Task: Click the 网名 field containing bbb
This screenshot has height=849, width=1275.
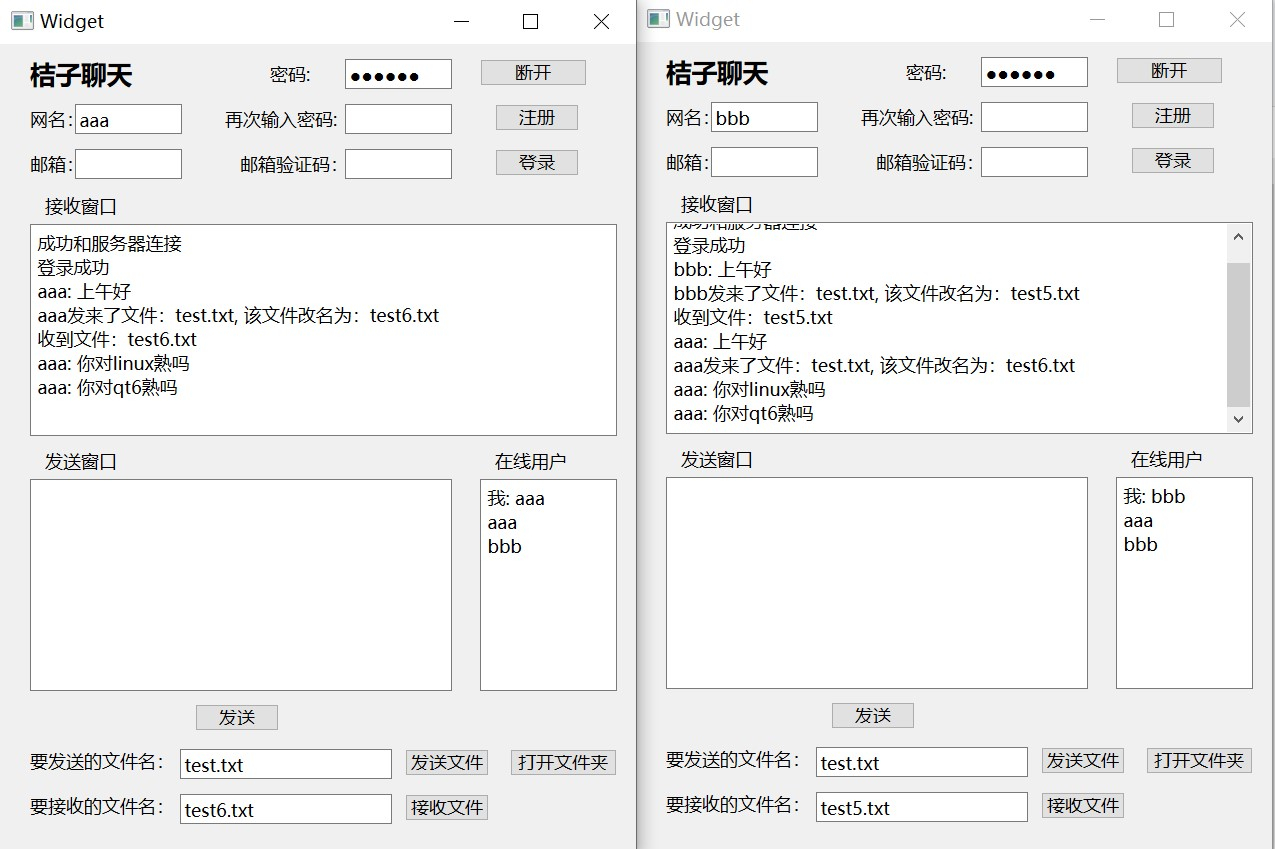Action: tap(764, 118)
